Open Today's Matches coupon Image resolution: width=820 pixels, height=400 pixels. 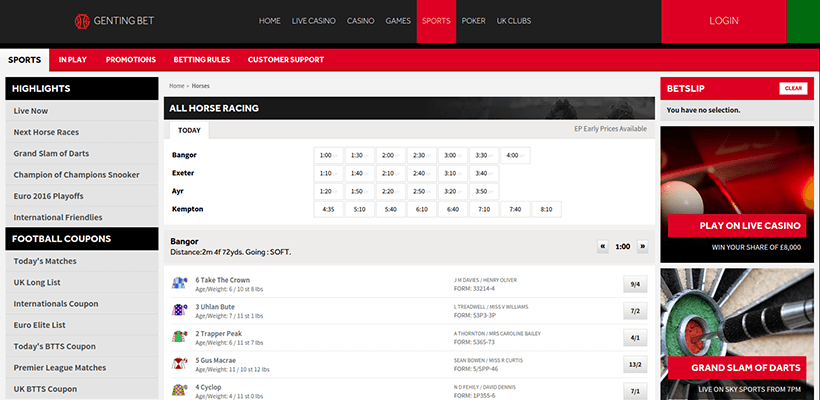point(82,261)
